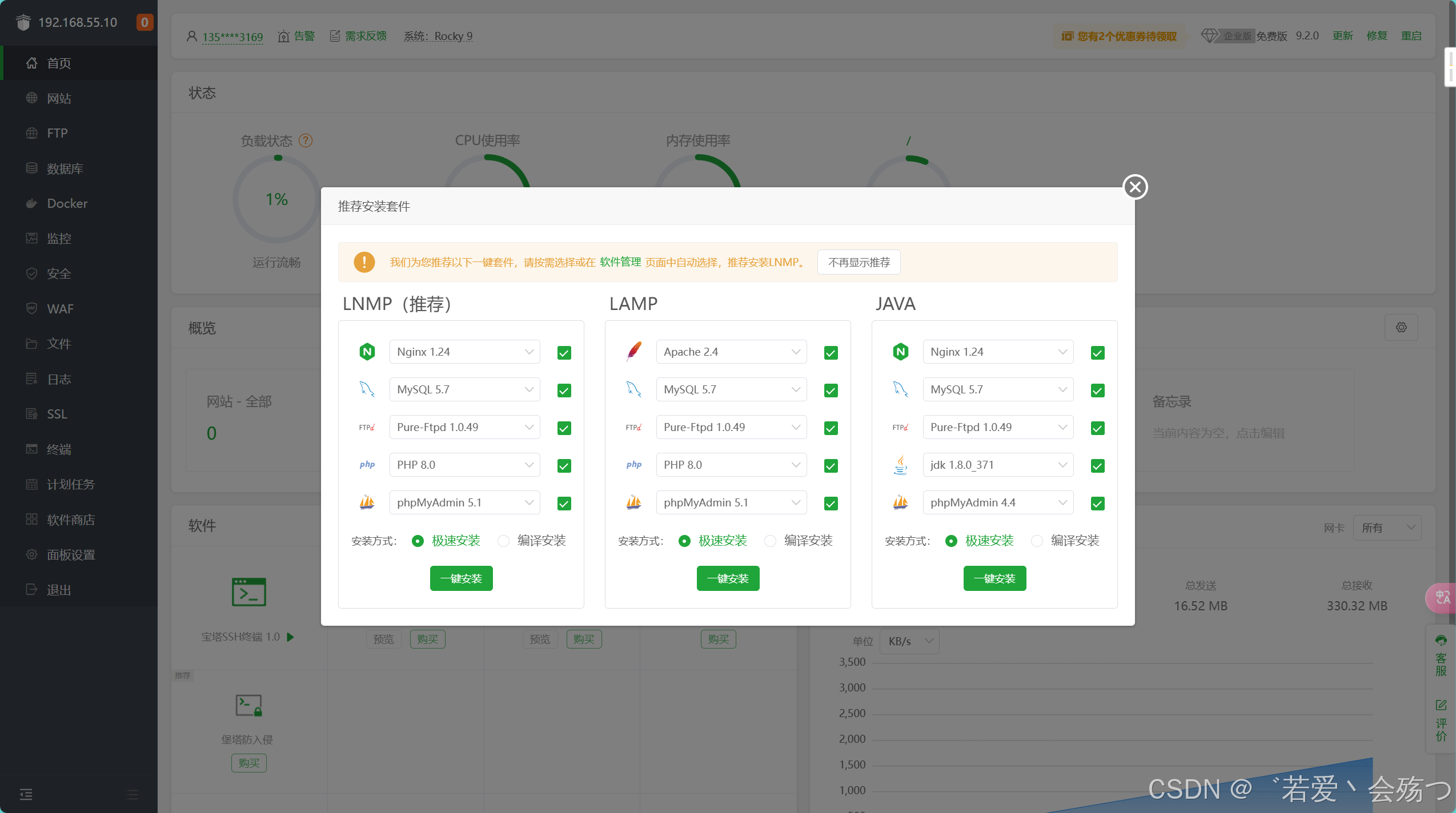Open the SSL section in sidebar
Screen dimensions: 1456x813
[x=56, y=413]
